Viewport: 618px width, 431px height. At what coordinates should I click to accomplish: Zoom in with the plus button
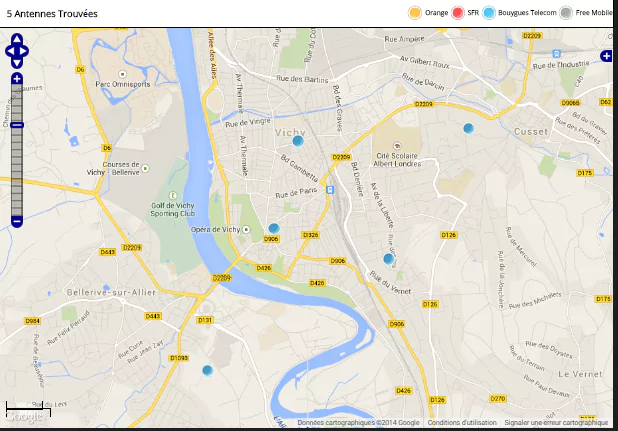[17, 78]
